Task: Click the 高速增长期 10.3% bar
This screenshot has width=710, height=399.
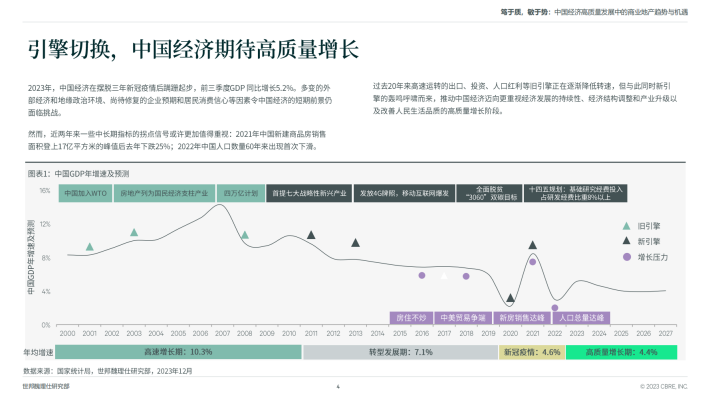Action: click(x=178, y=352)
